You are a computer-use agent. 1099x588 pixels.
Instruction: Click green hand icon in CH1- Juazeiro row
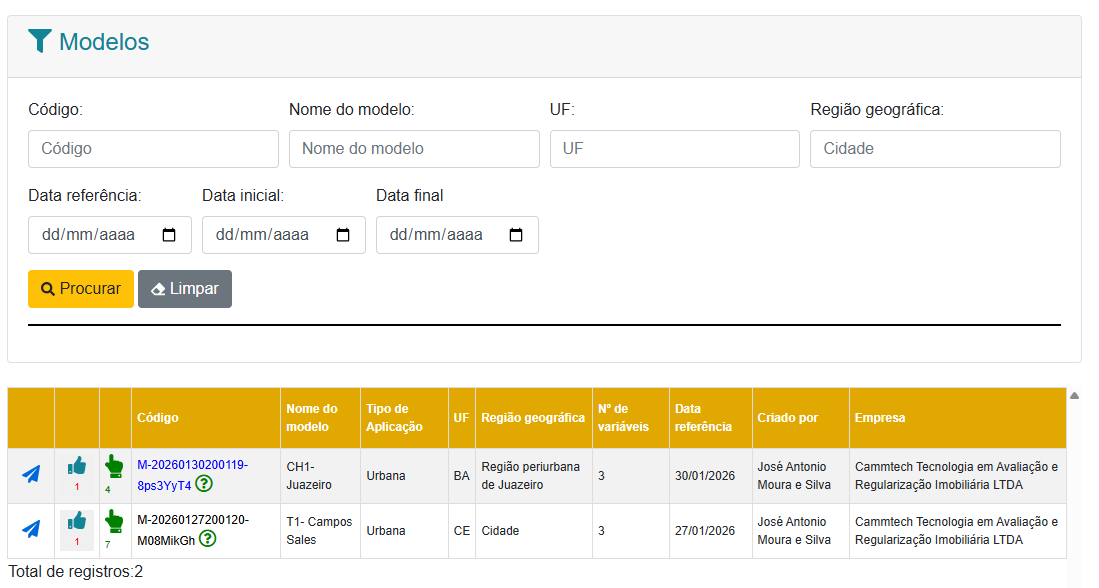point(114,466)
